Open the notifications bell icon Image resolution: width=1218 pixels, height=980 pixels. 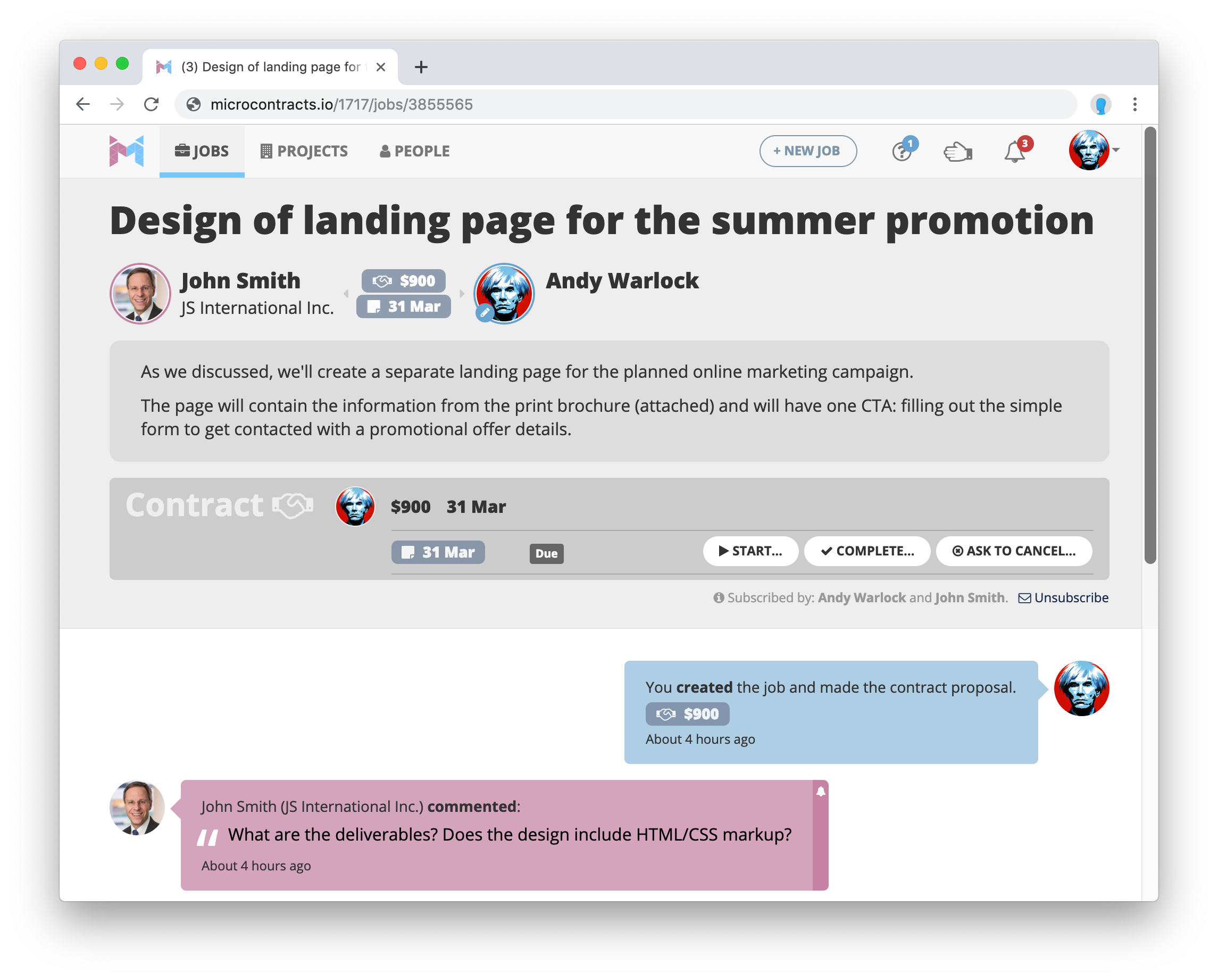(x=1015, y=152)
